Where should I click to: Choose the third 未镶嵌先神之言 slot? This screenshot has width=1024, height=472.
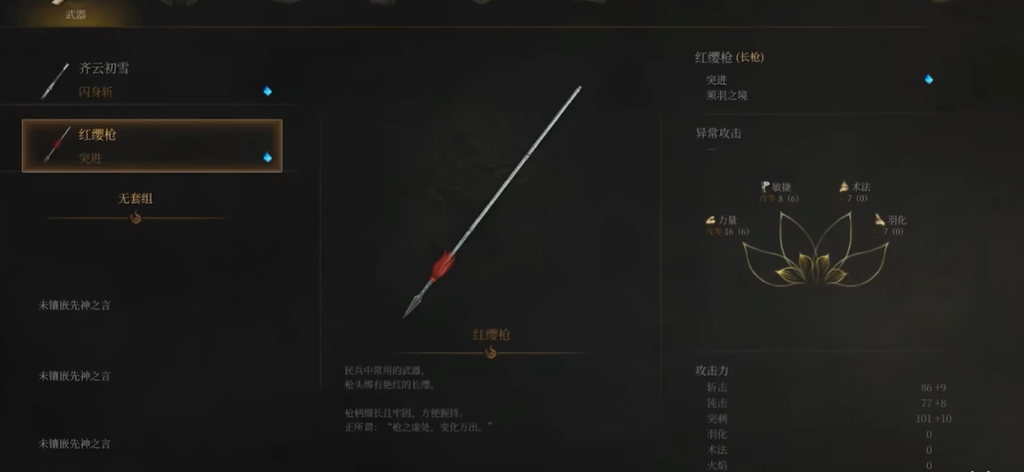(74, 444)
